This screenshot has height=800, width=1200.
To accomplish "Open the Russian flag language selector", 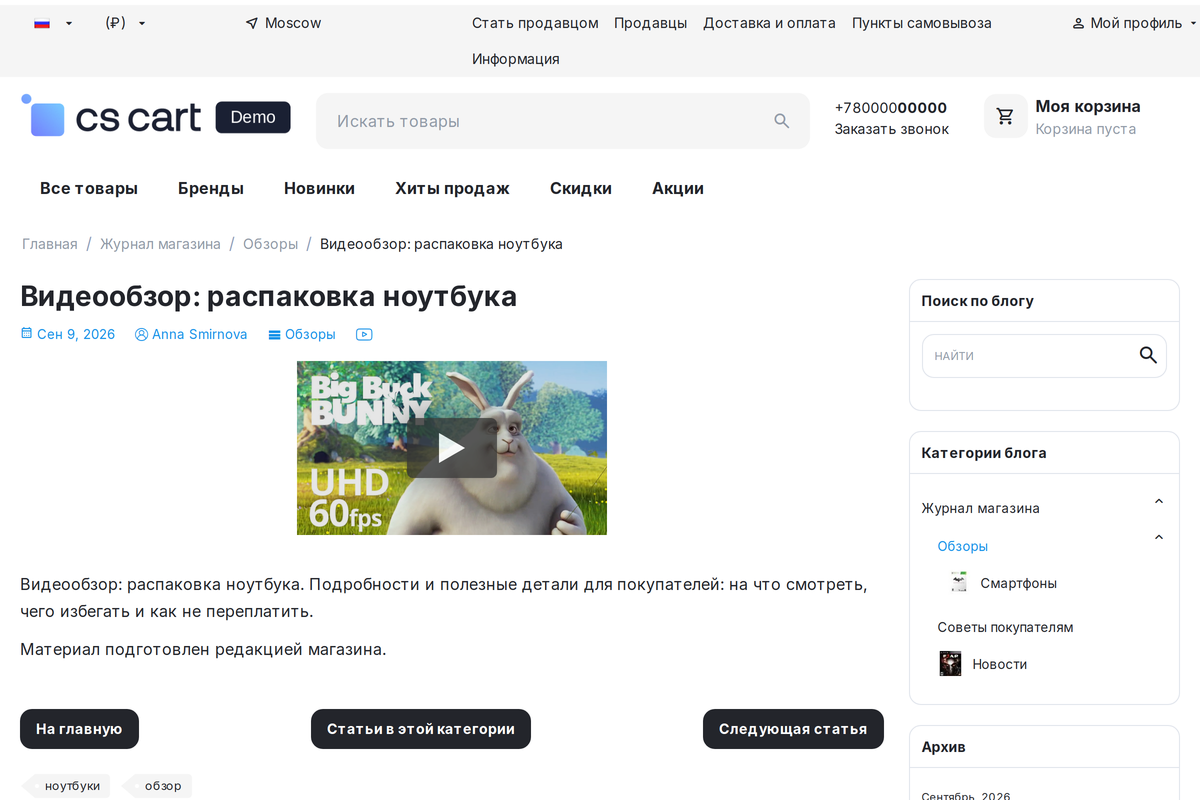I will point(53,23).
